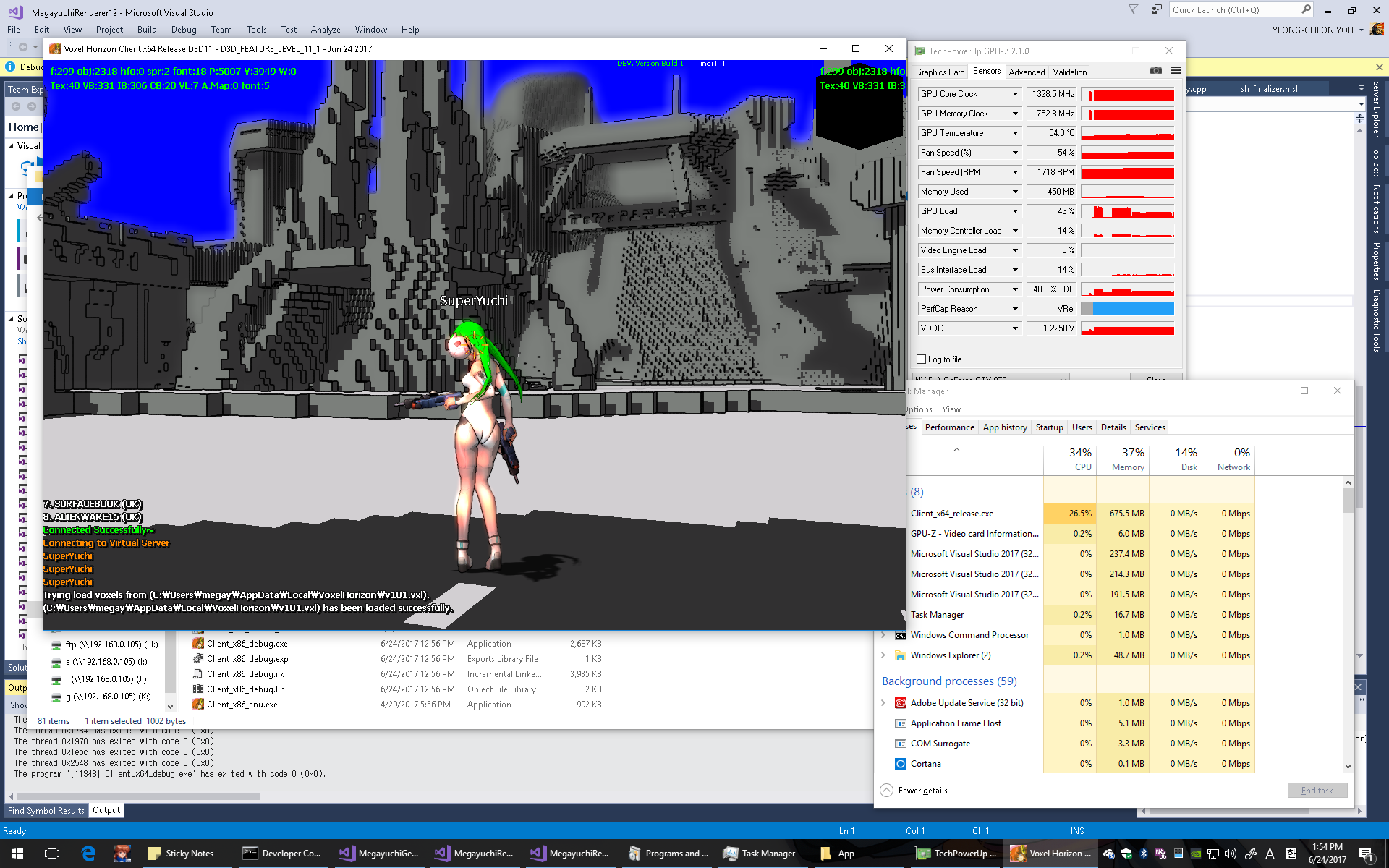This screenshot has height=868, width=1389.
Task: Enable Log to file checkbox
Action: point(921,359)
